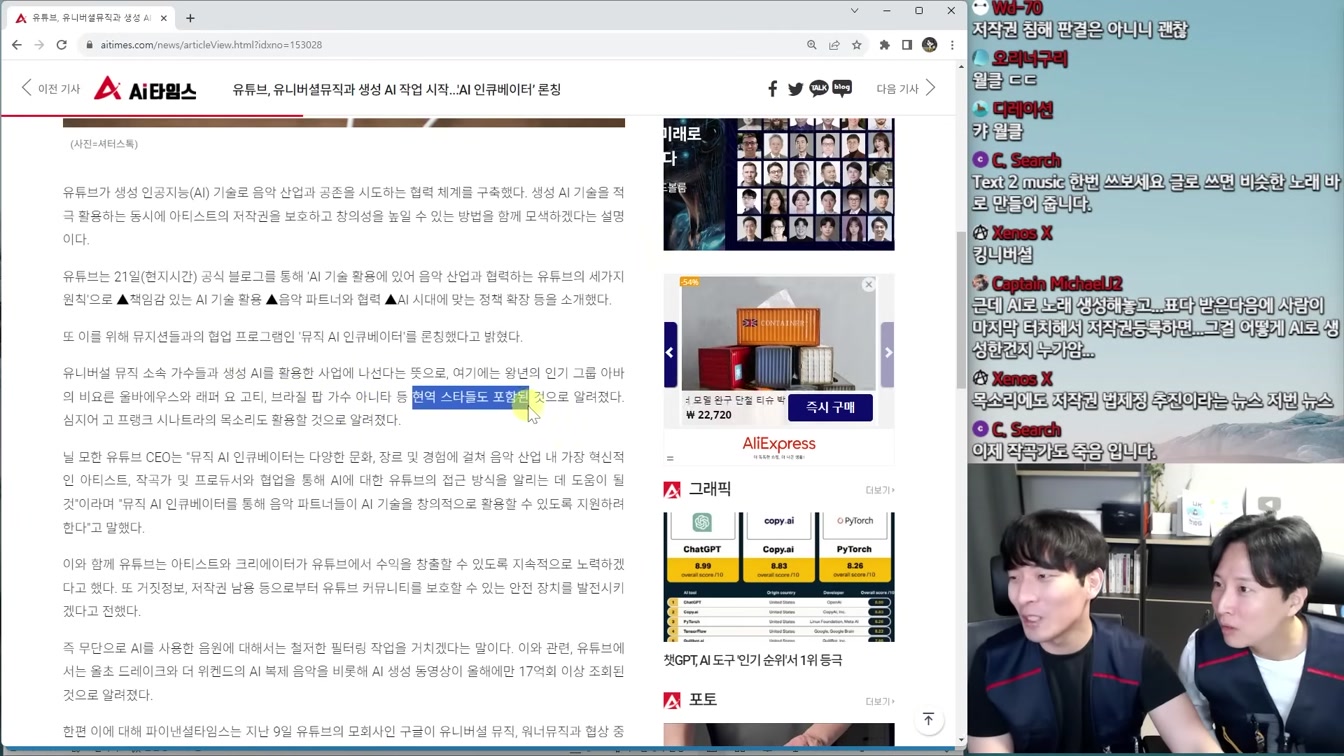Open the Chrome profile avatar
This screenshot has width=1344, height=756.
[x=930, y=45]
